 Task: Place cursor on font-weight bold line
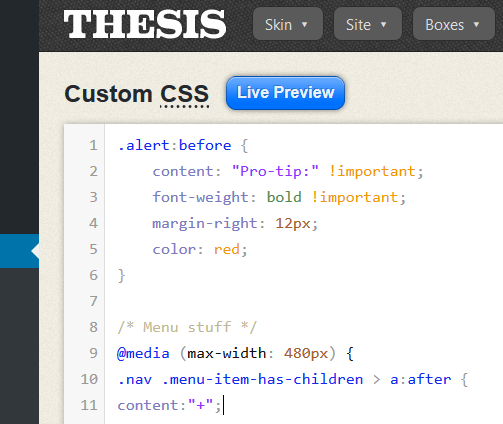click(x=279, y=197)
